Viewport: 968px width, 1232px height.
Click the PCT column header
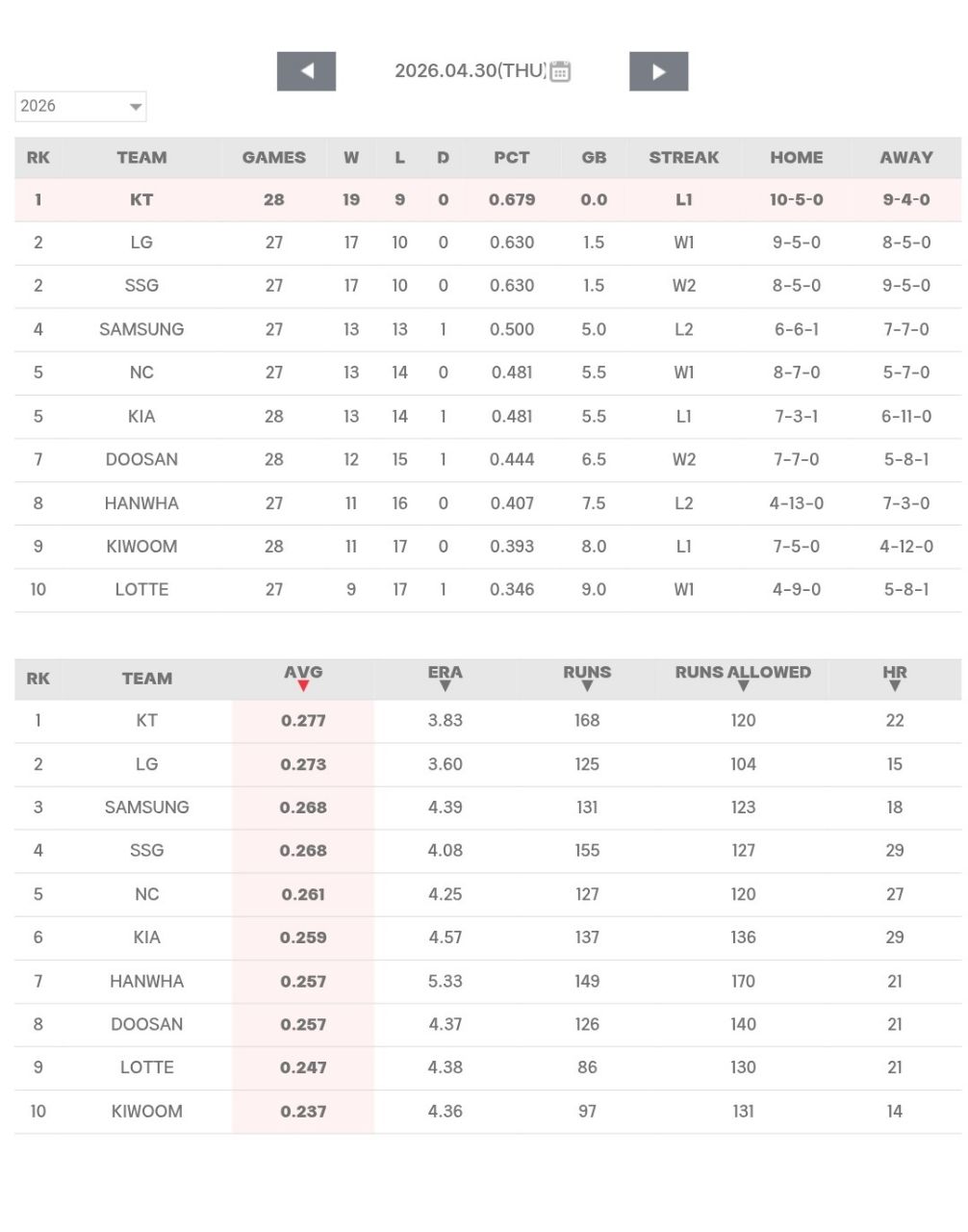[511, 157]
